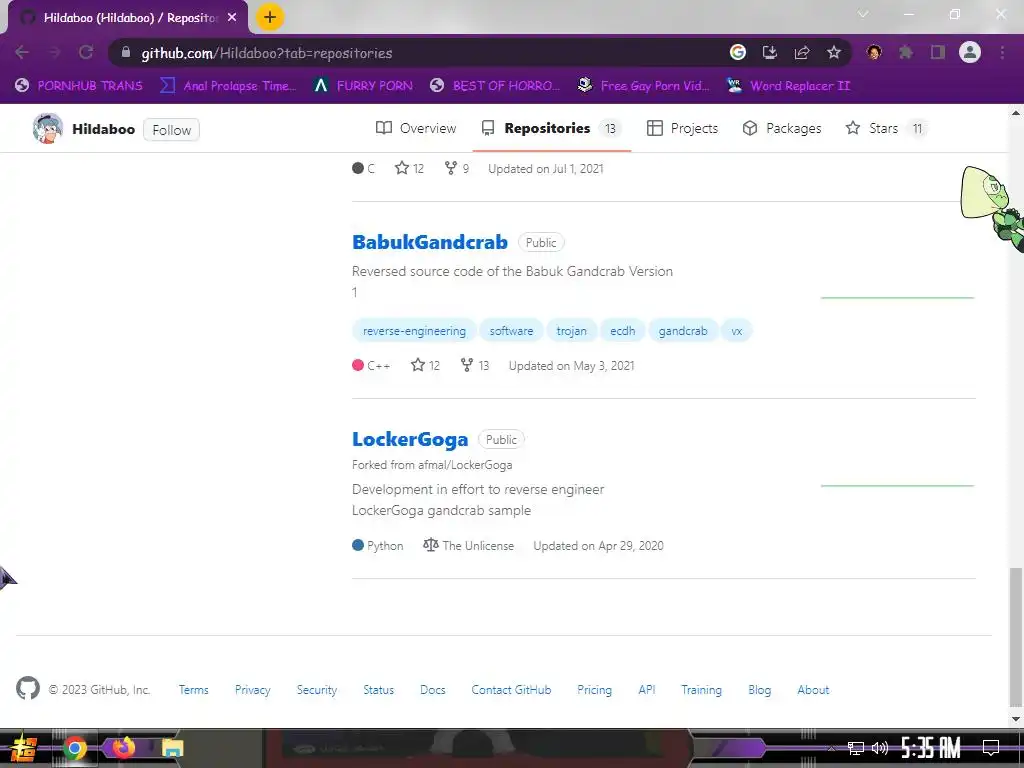Open the Packages tab

click(782, 128)
